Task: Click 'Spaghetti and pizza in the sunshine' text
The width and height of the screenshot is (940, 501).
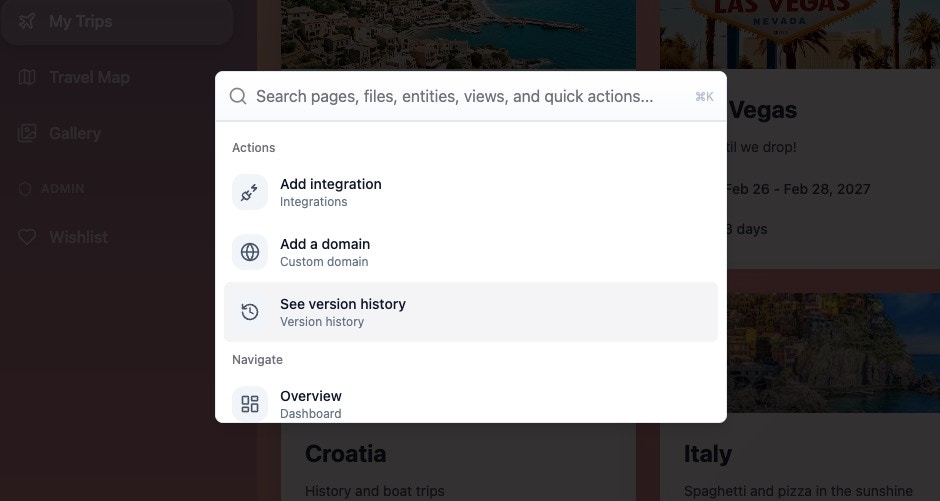Action: point(799,491)
